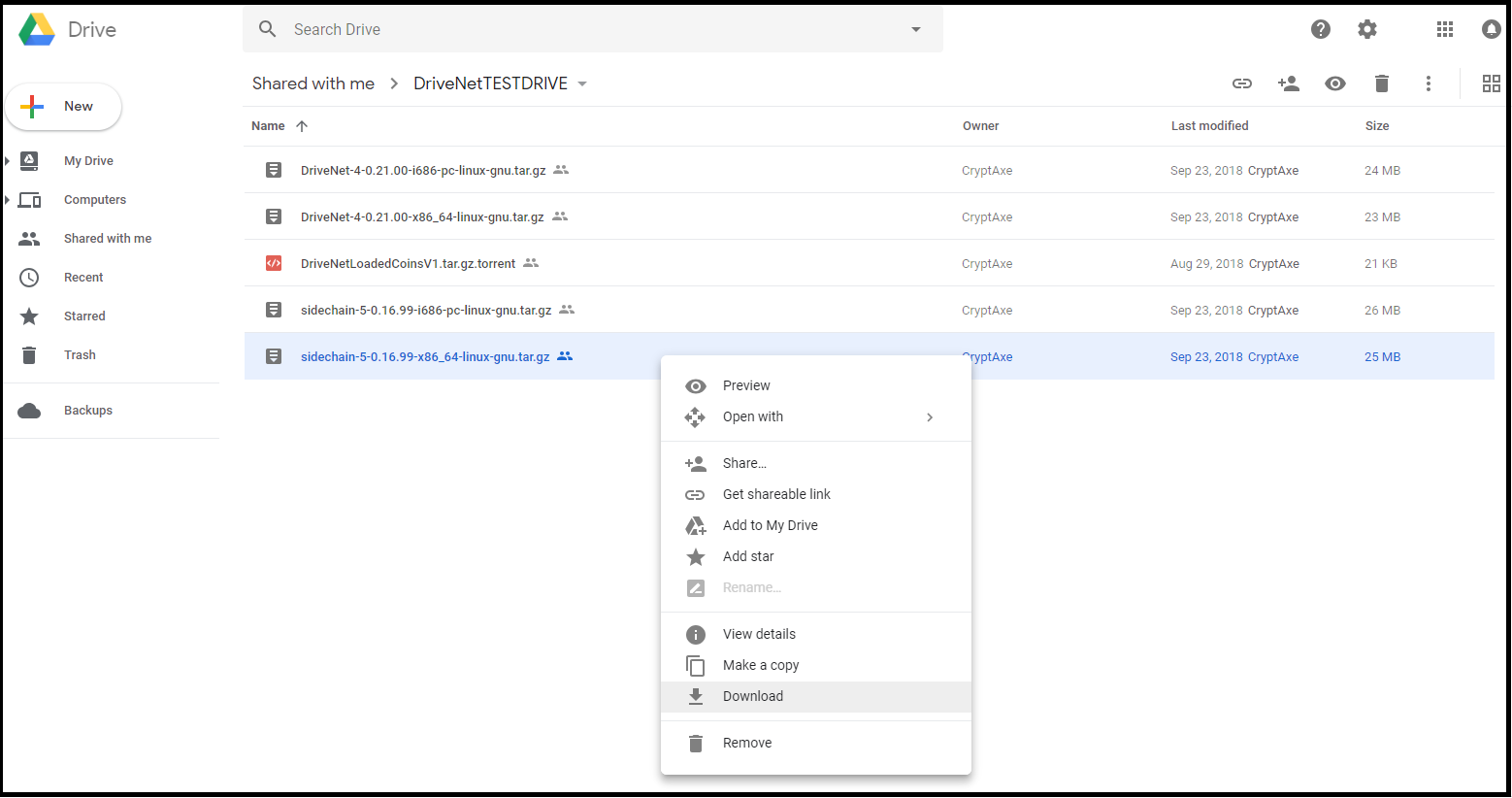Choose Add to My Drive menu item
This screenshot has height=798, width=1512.
pos(816,525)
